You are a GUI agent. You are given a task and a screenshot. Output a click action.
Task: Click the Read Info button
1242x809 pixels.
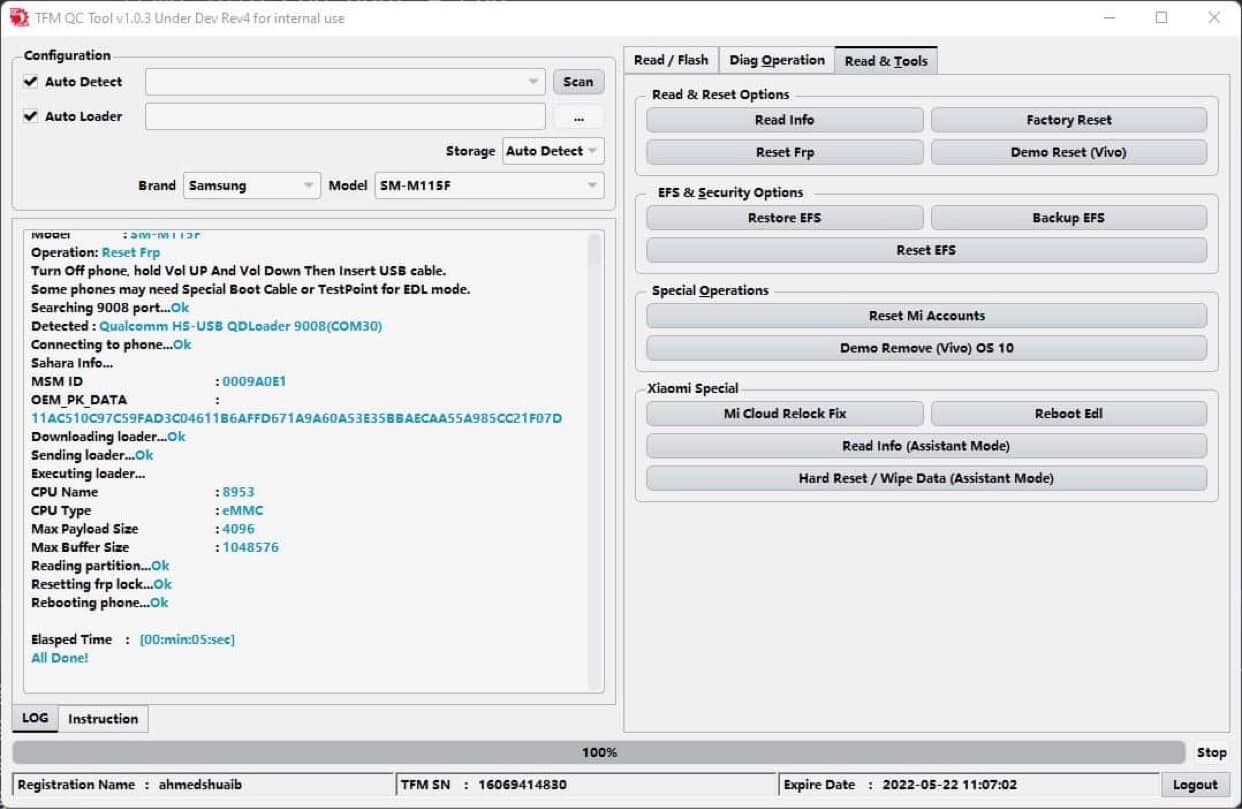coord(784,120)
